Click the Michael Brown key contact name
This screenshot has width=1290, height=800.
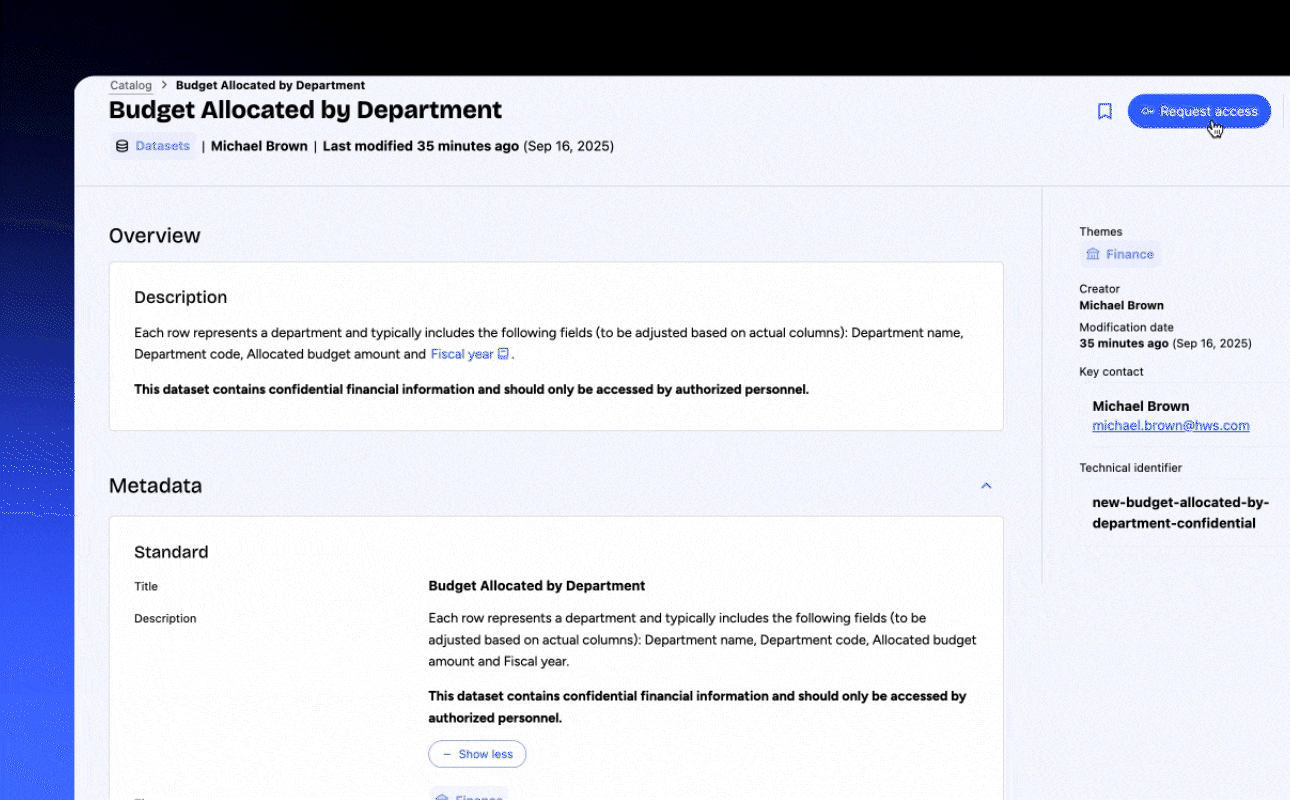click(1140, 406)
